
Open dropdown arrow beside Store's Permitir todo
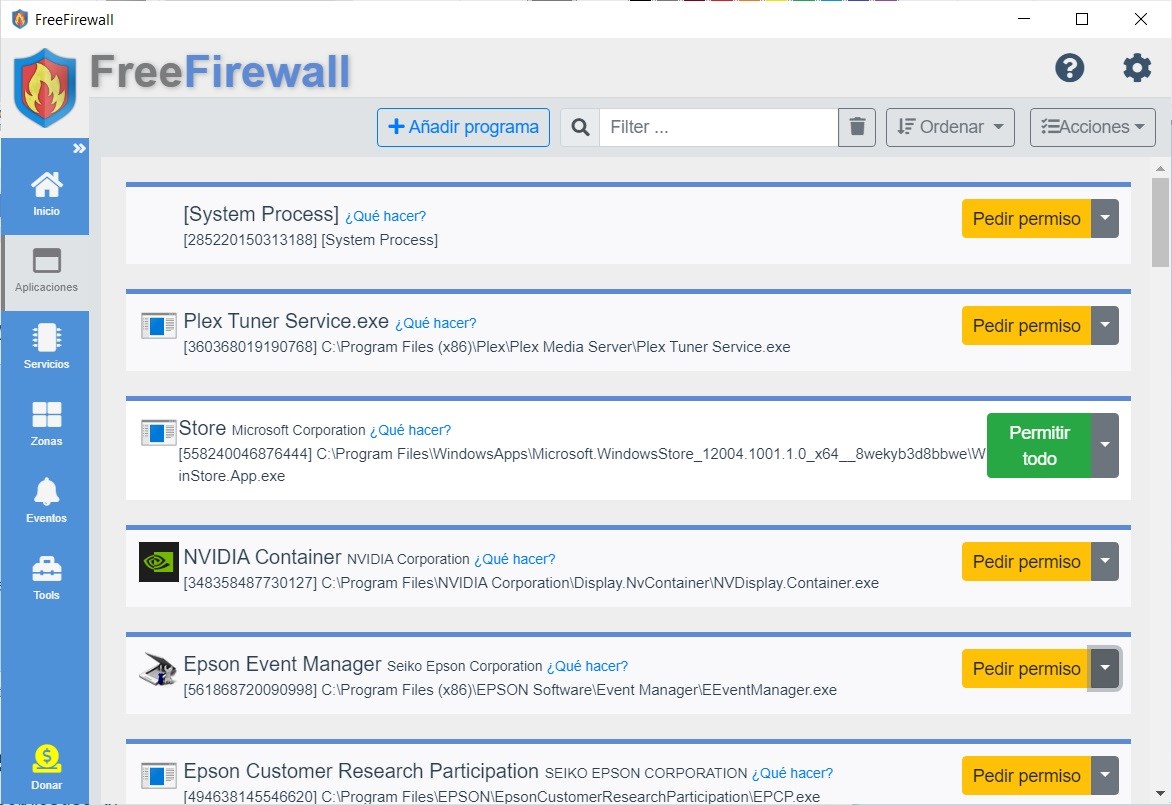[x=1105, y=445]
